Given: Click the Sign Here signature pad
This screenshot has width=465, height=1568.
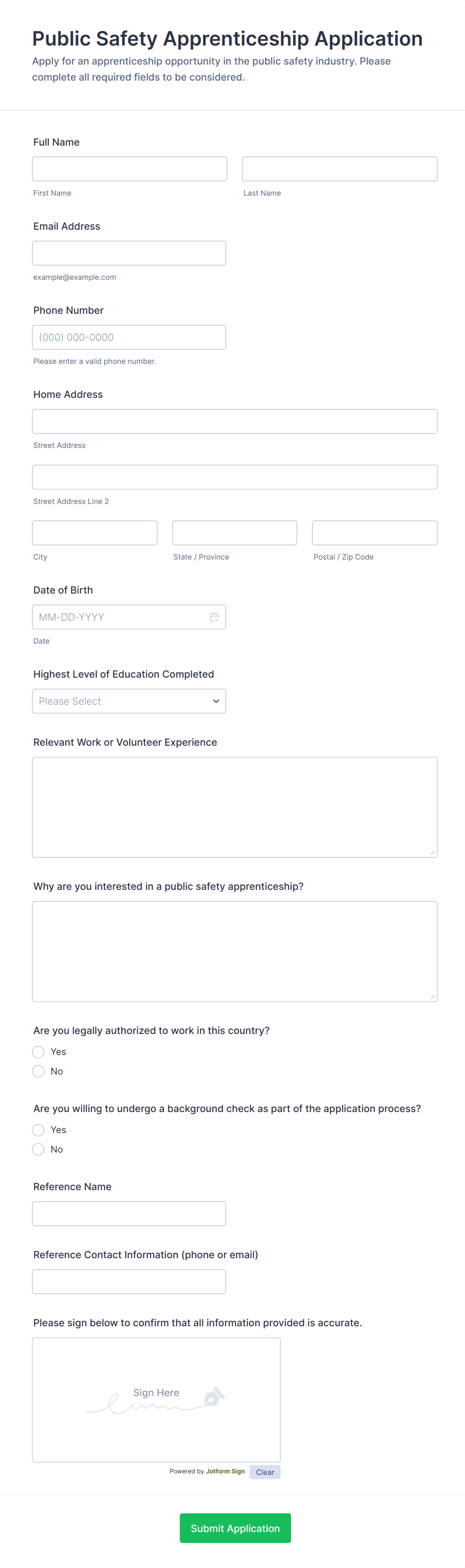Looking at the screenshot, I should click(x=156, y=1400).
